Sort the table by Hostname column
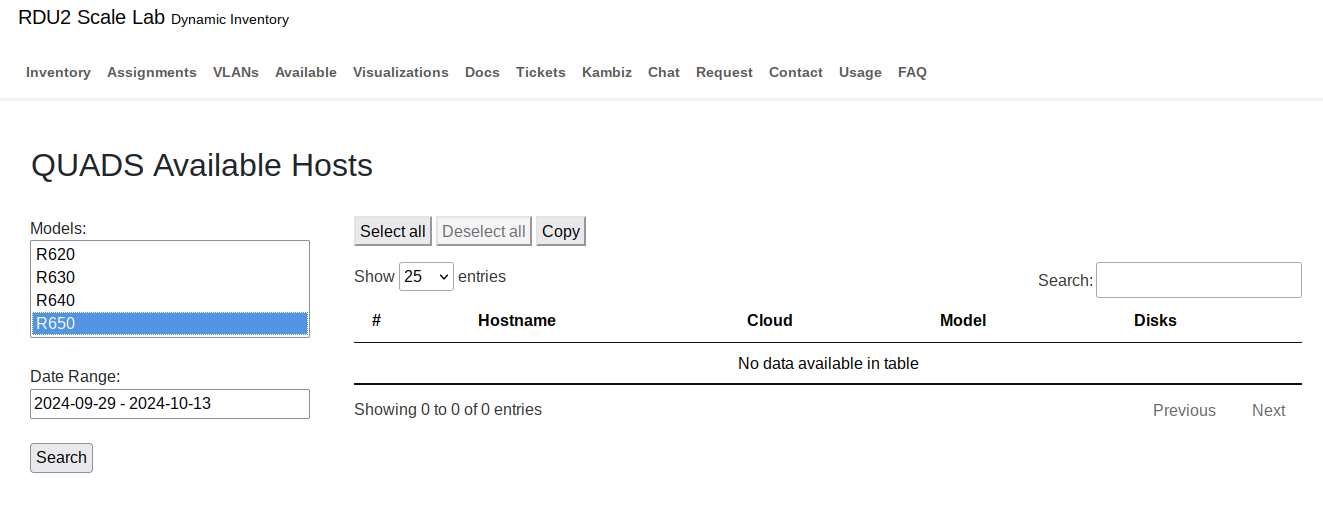Viewport: 1323px width, 519px height. [x=517, y=320]
